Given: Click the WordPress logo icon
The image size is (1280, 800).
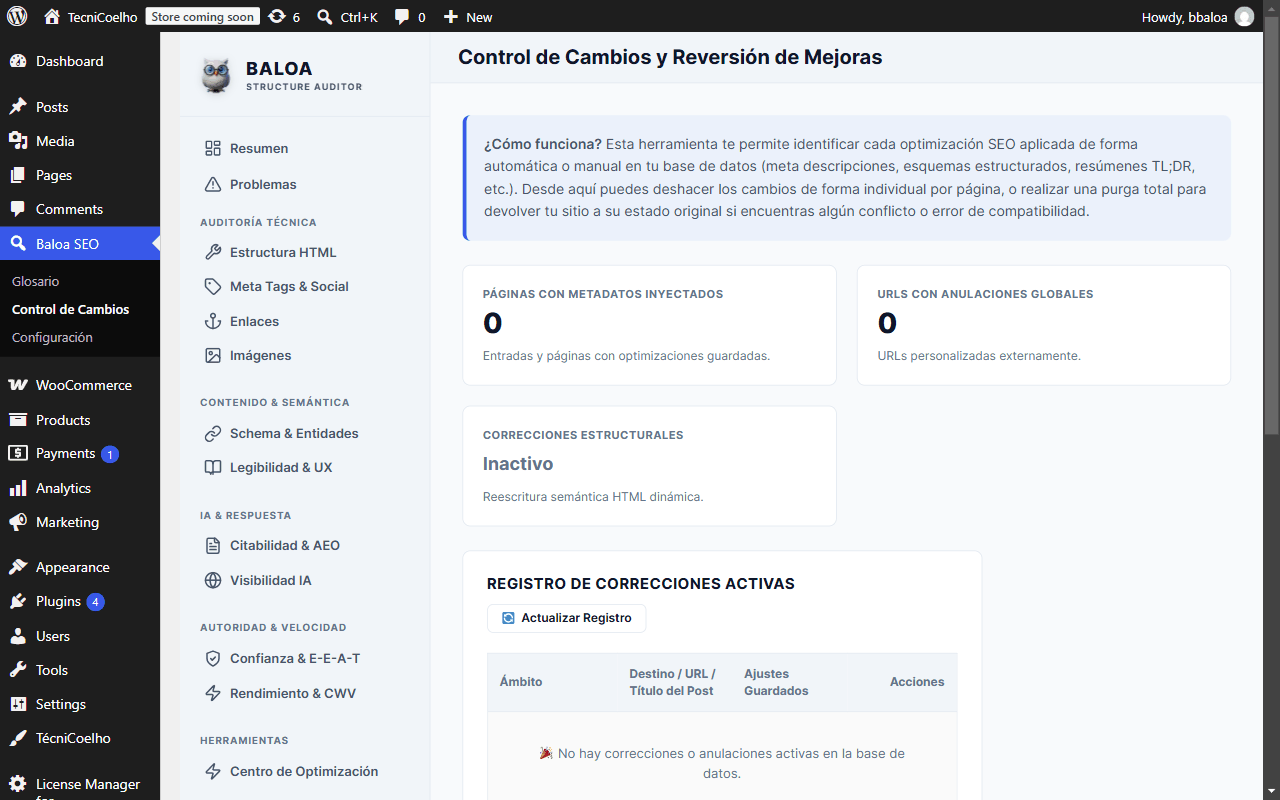Looking at the screenshot, I should click(17, 16).
